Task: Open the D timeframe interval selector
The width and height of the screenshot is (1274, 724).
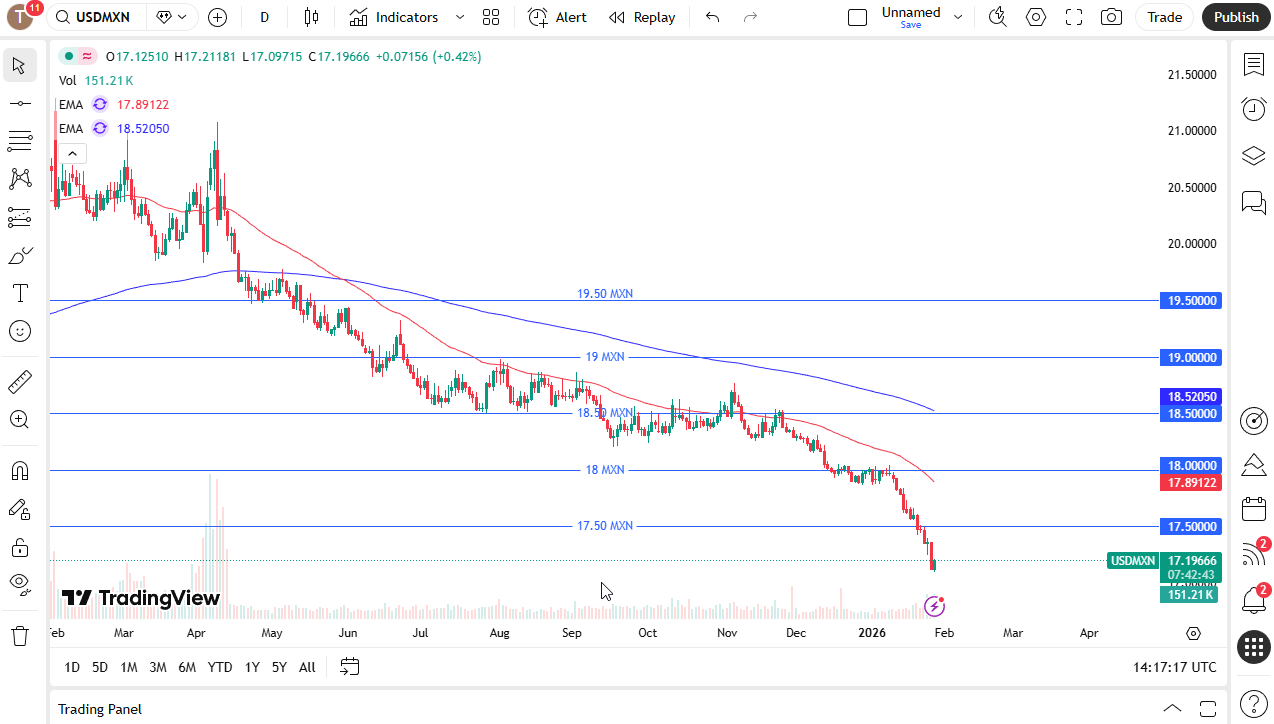Action: click(x=264, y=17)
